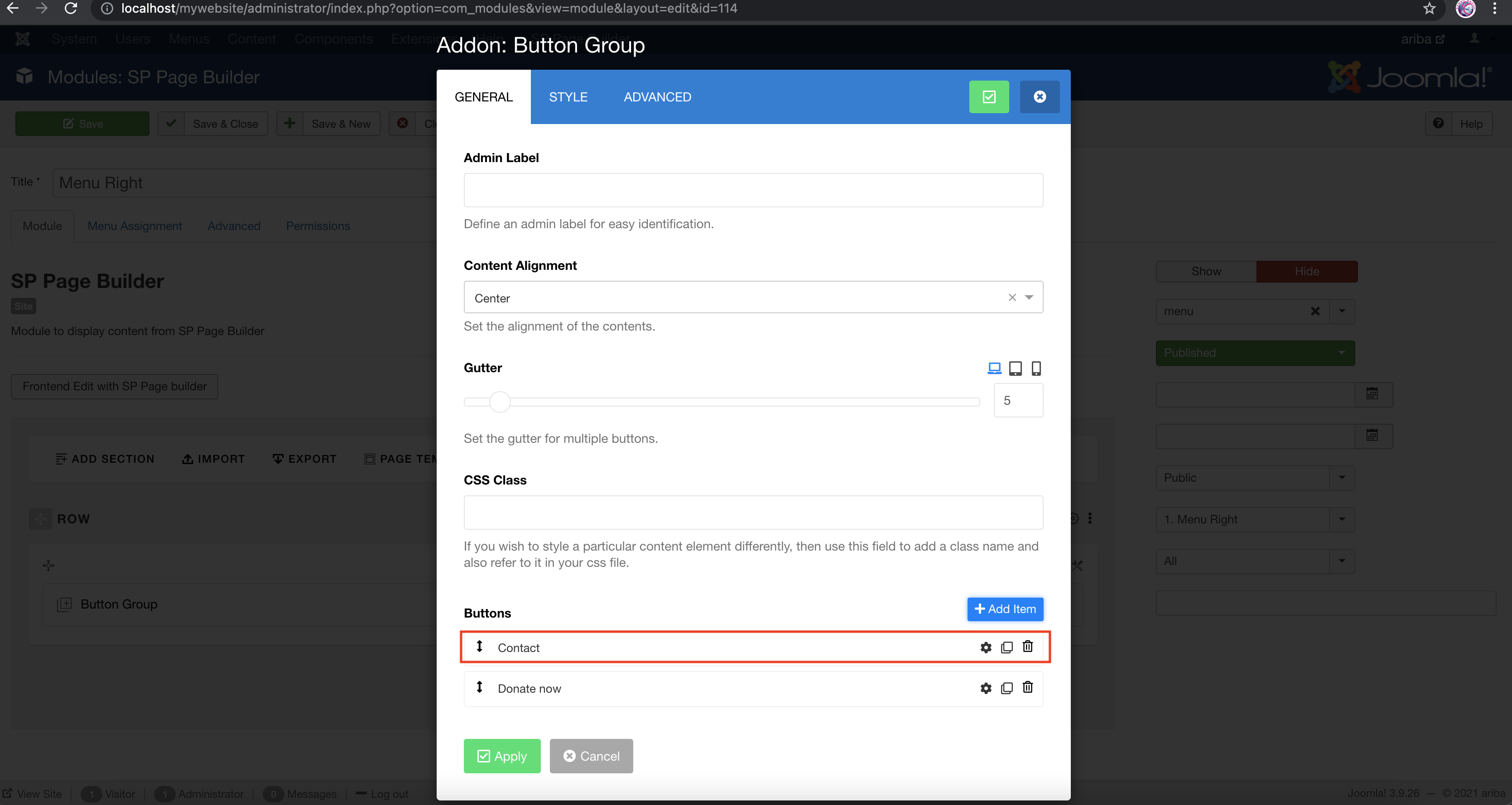Switch to the STYLE tab
Image resolution: width=1512 pixels, height=805 pixels.
click(x=568, y=97)
